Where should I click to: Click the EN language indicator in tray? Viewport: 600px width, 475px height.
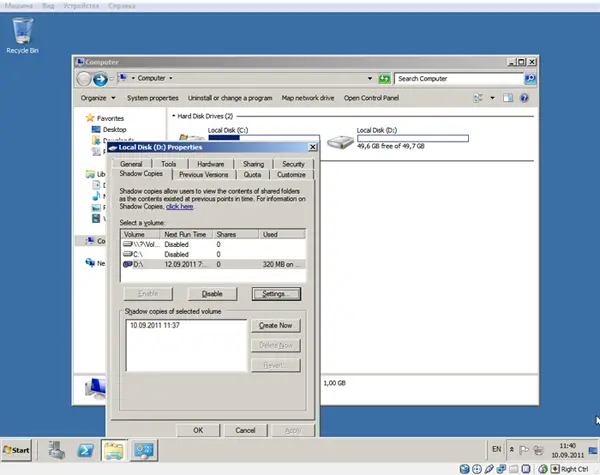[496, 449]
